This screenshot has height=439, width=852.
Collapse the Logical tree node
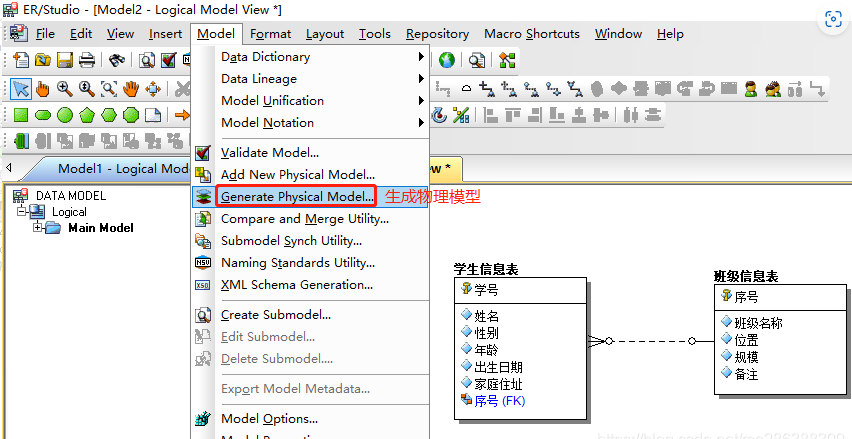pos(21,211)
